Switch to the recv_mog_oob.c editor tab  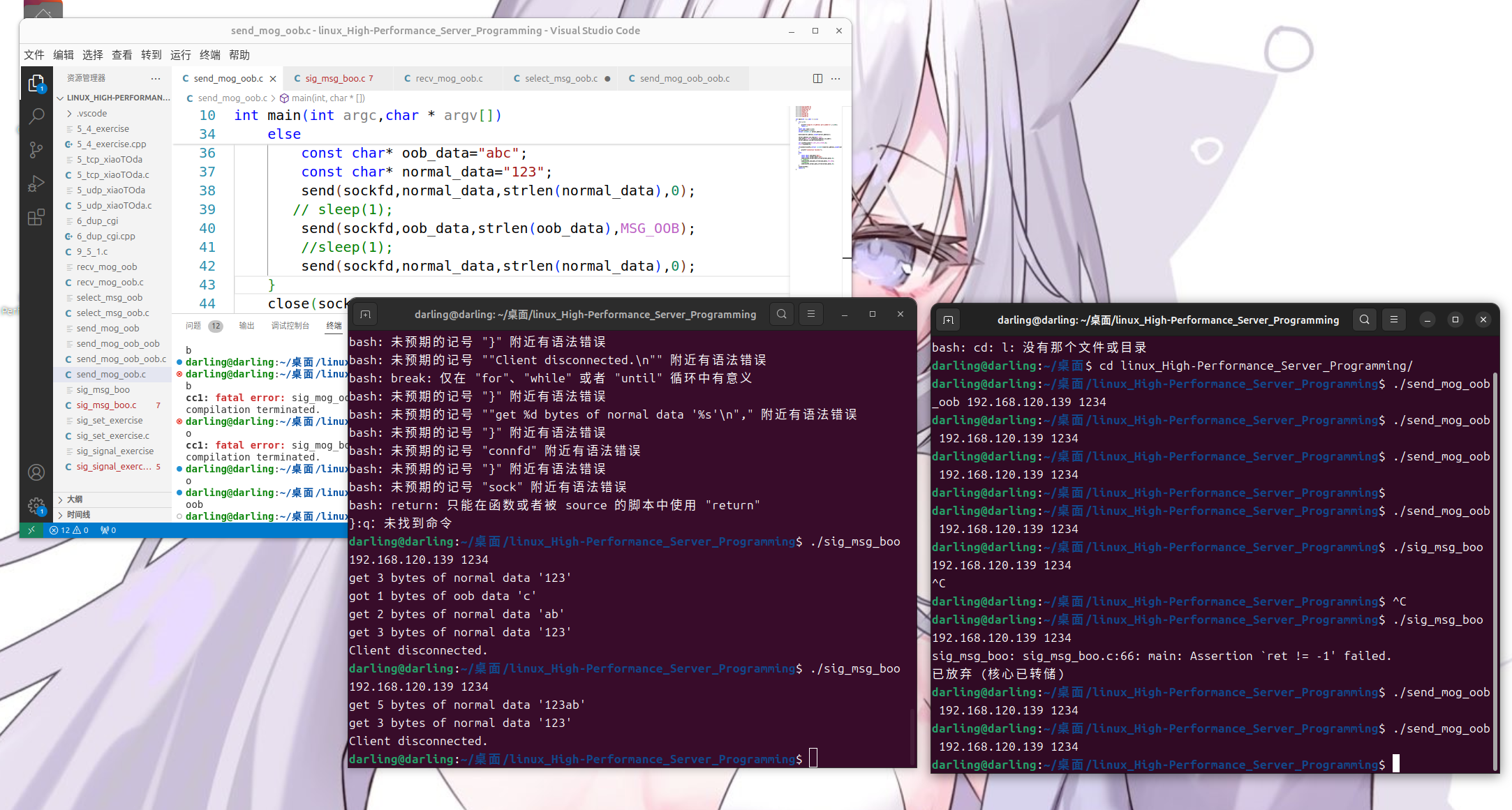pyautogui.click(x=449, y=79)
